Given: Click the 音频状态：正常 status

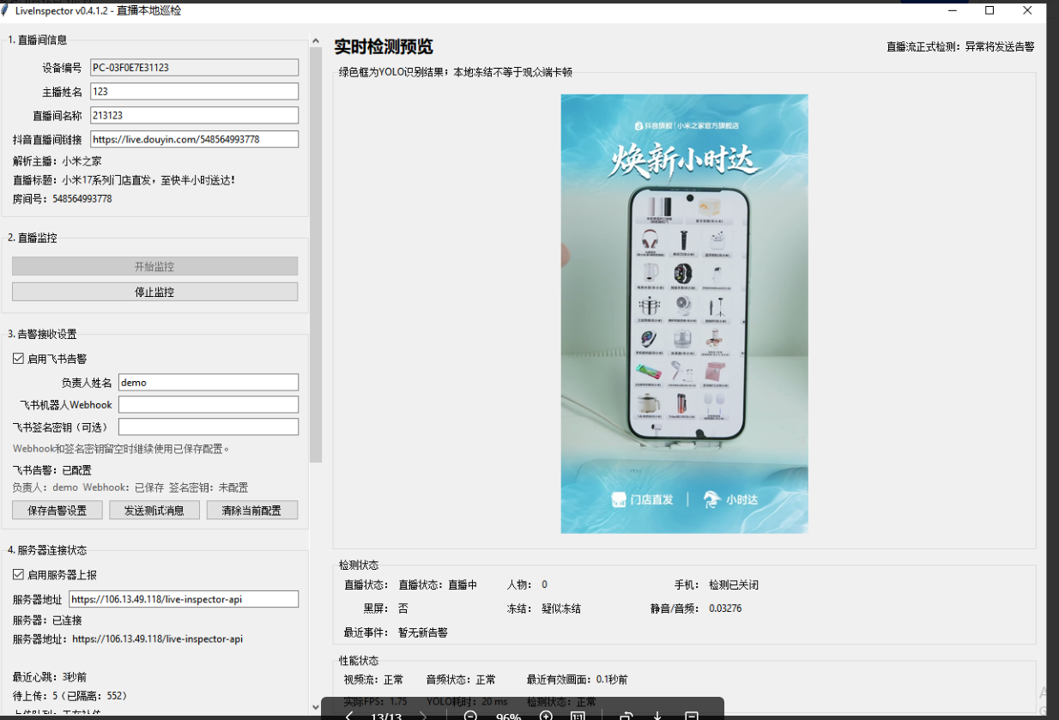Looking at the screenshot, I should pos(461,679).
